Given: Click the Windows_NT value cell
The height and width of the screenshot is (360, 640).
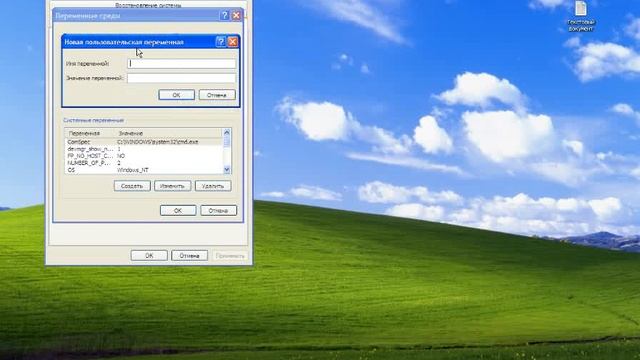Looking at the screenshot, I should [133, 170].
